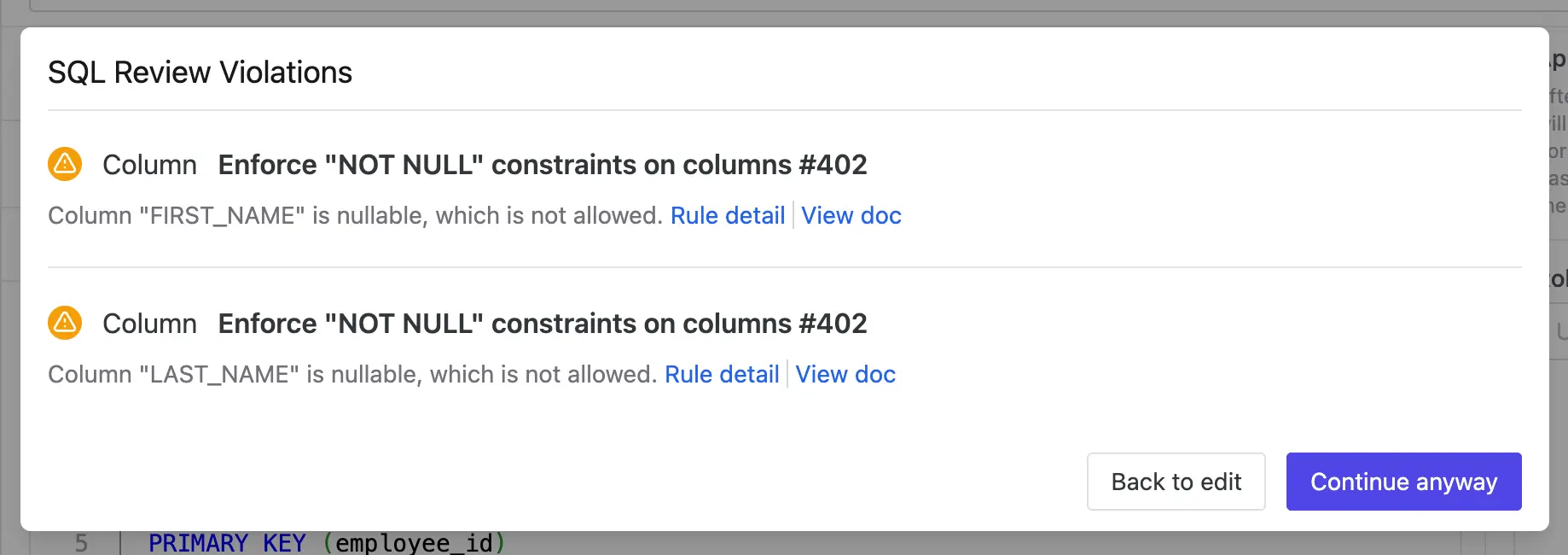1568x555 pixels.
Task: Open View doc for FIRST_NAME violation
Action: [x=851, y=215]
